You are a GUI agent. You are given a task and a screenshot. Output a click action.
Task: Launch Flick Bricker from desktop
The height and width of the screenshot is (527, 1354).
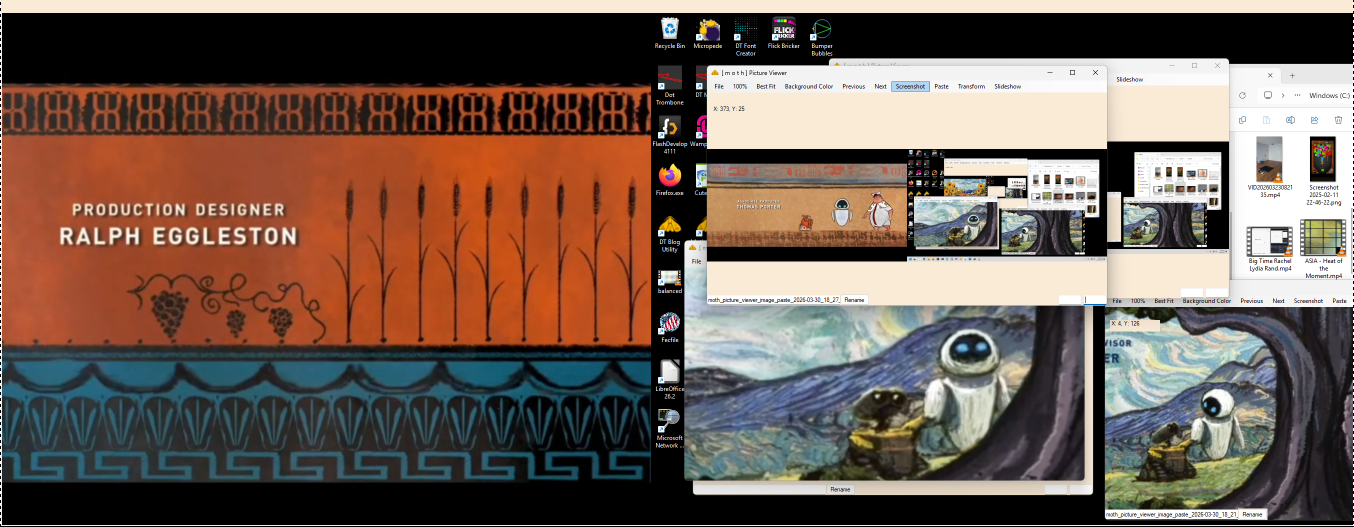(783, 29)
